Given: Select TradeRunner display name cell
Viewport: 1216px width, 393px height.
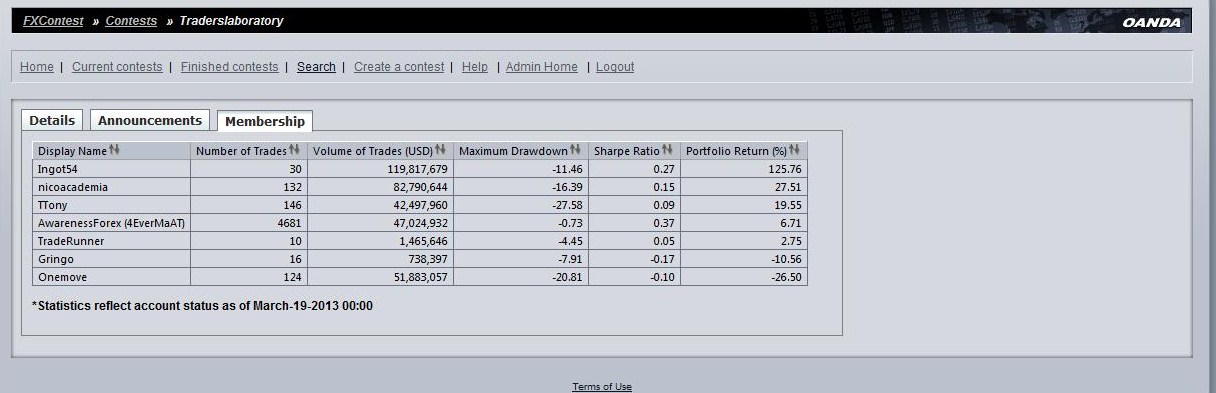Looking at the screenshot, I should tap(111, 241).
